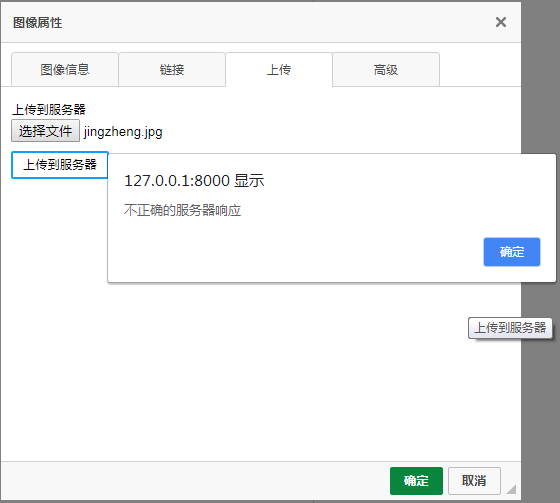
Task: Click the selected file name jingzheng.jpg
Action: 123,132
